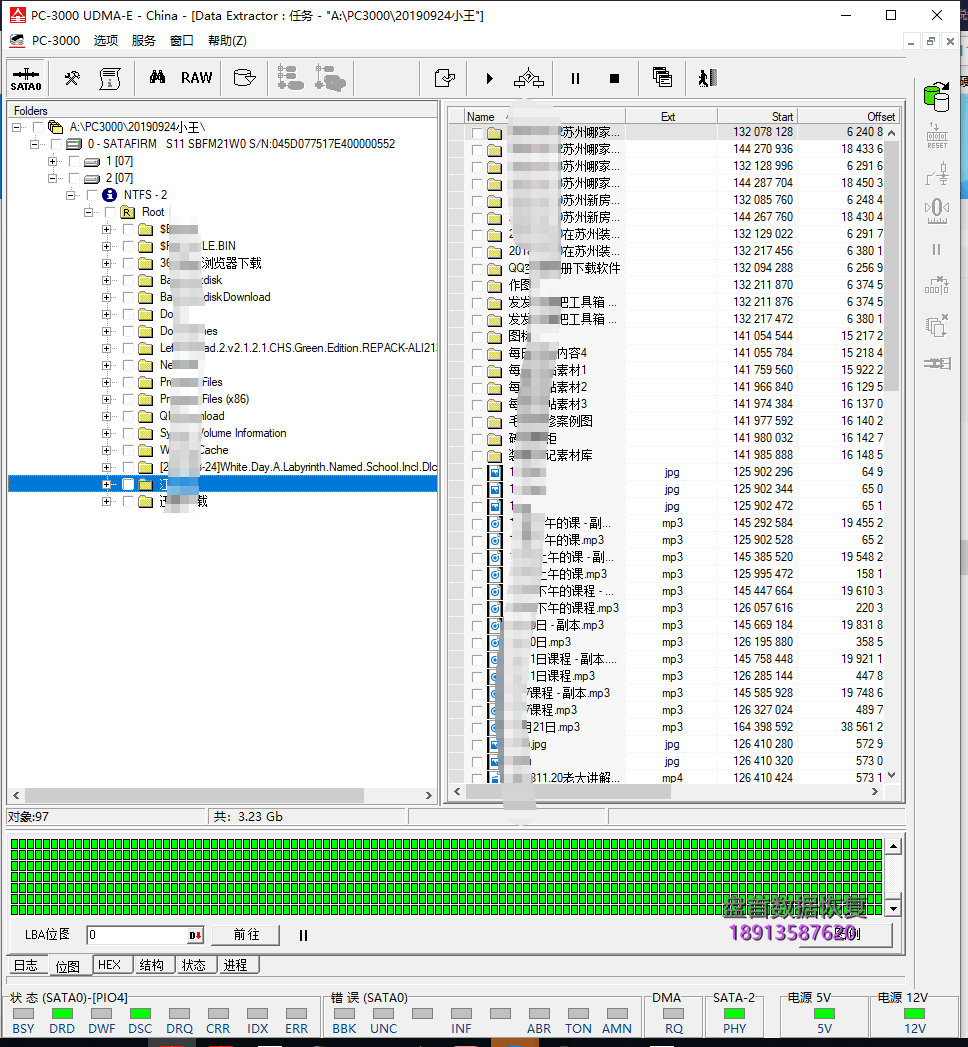The image size is (968, 1047).
Task: Click the grayed tree-structure toolbar icon
Action: (x=290, y=78)
